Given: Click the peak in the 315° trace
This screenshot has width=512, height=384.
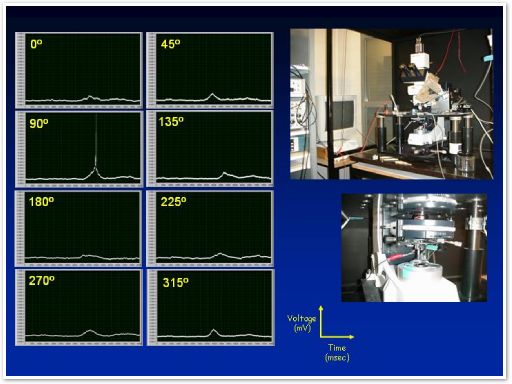Looking at the screenshot, I should point(213,331).
